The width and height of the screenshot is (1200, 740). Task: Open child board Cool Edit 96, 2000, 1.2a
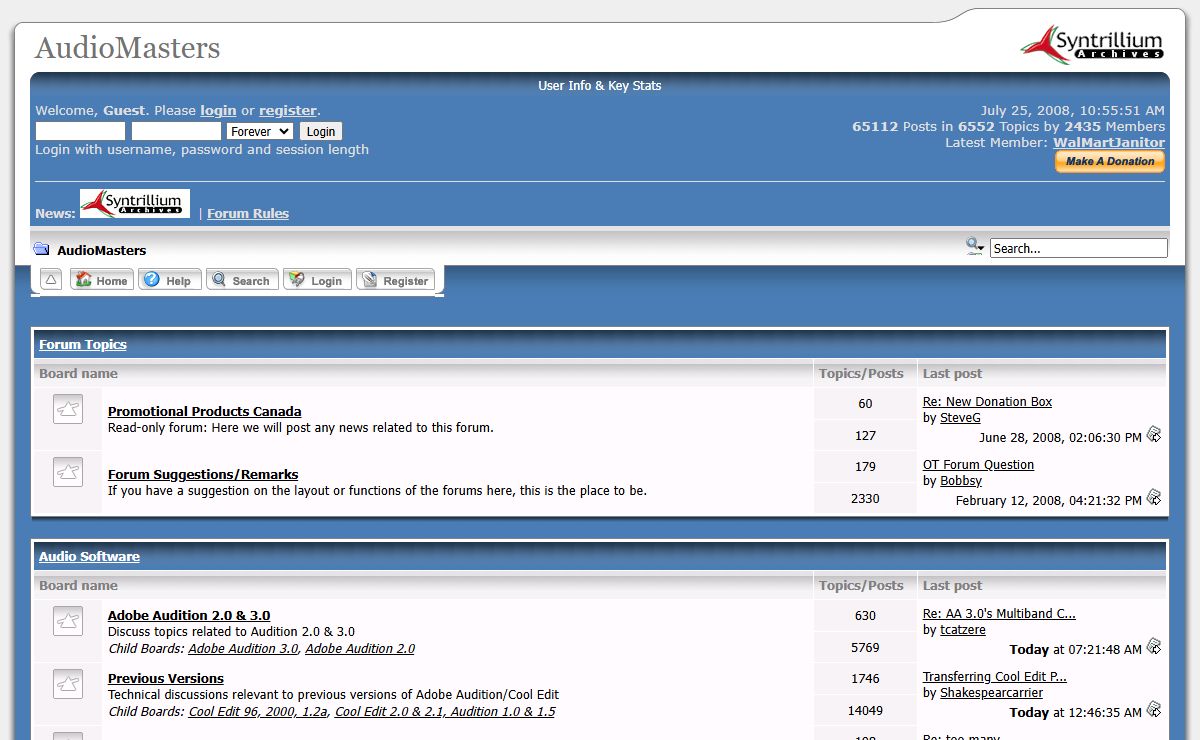pos(258,711)
